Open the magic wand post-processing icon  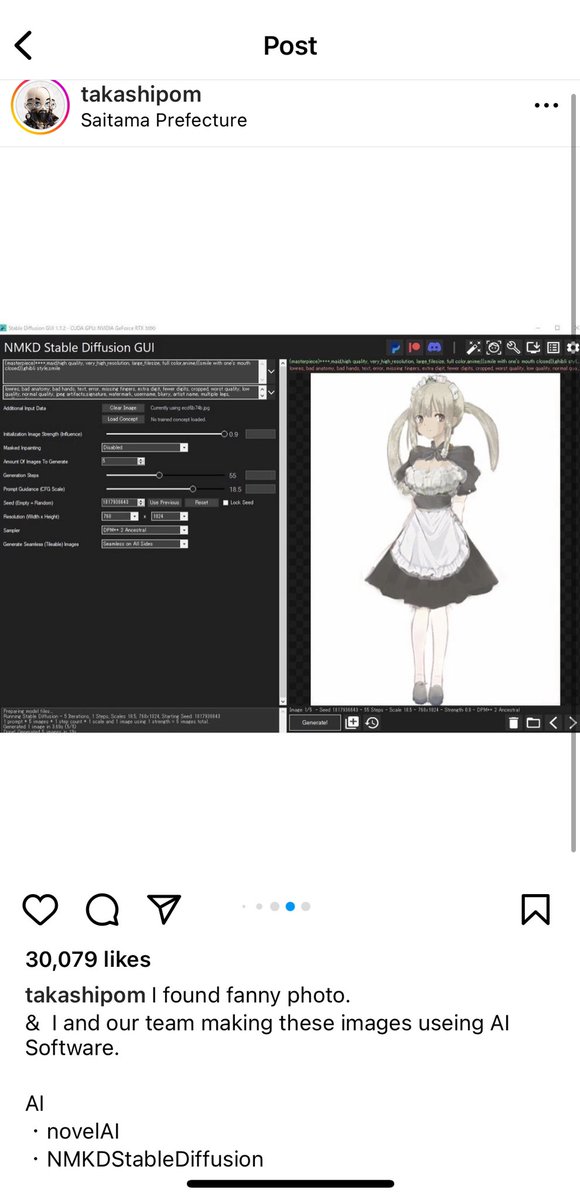pos(473,347)
